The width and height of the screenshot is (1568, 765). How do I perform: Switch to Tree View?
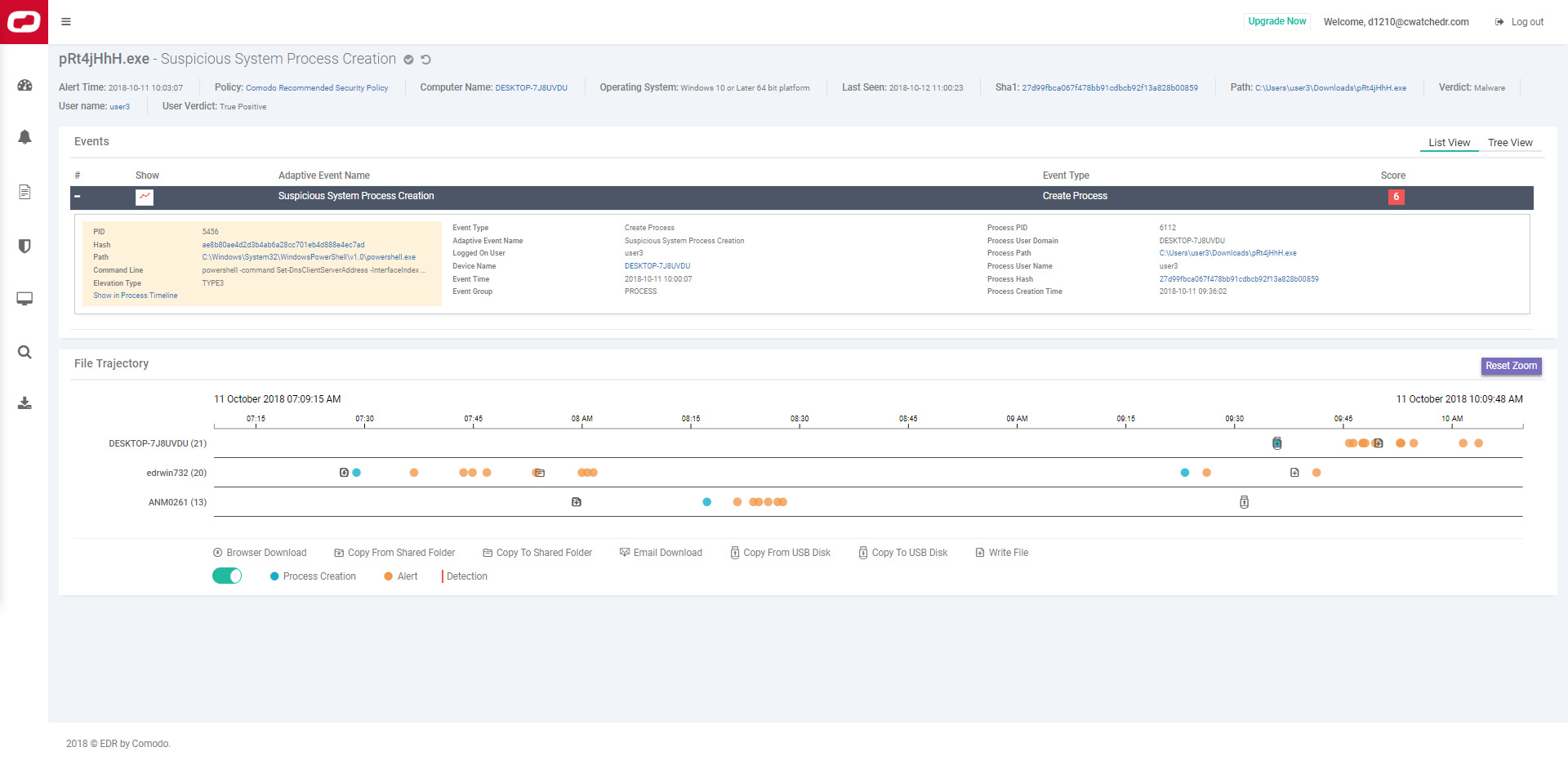1509,142
